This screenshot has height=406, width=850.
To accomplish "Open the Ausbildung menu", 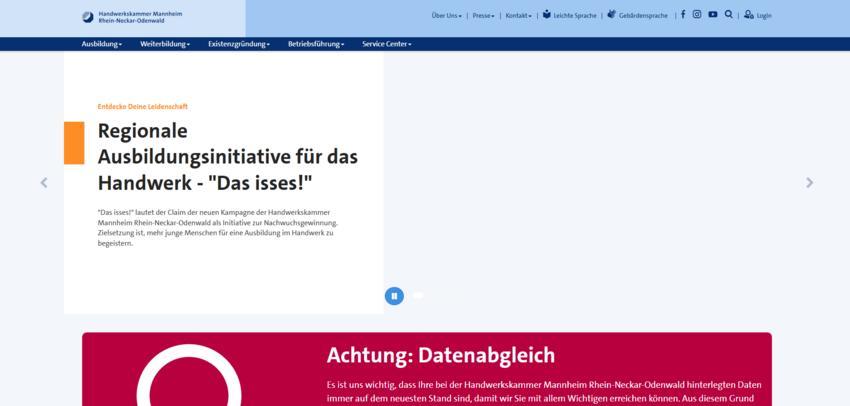I will (102, 44).
